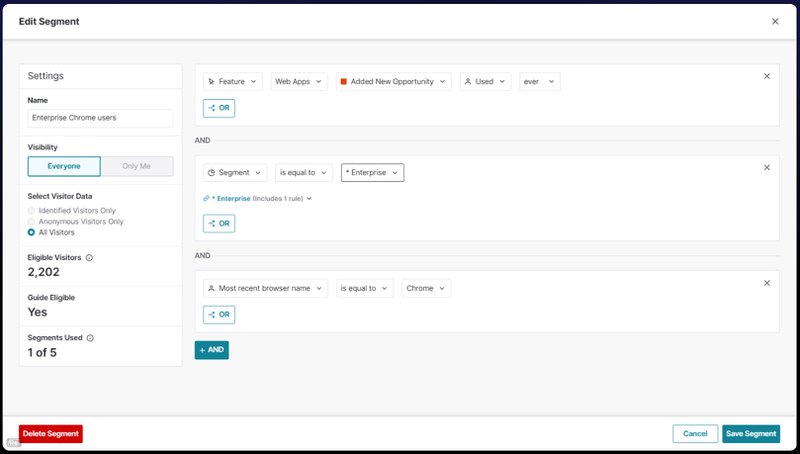Click the 1 of 5 segments value
The width and height of the screenshot is (800, 454).
click(42, 352)
